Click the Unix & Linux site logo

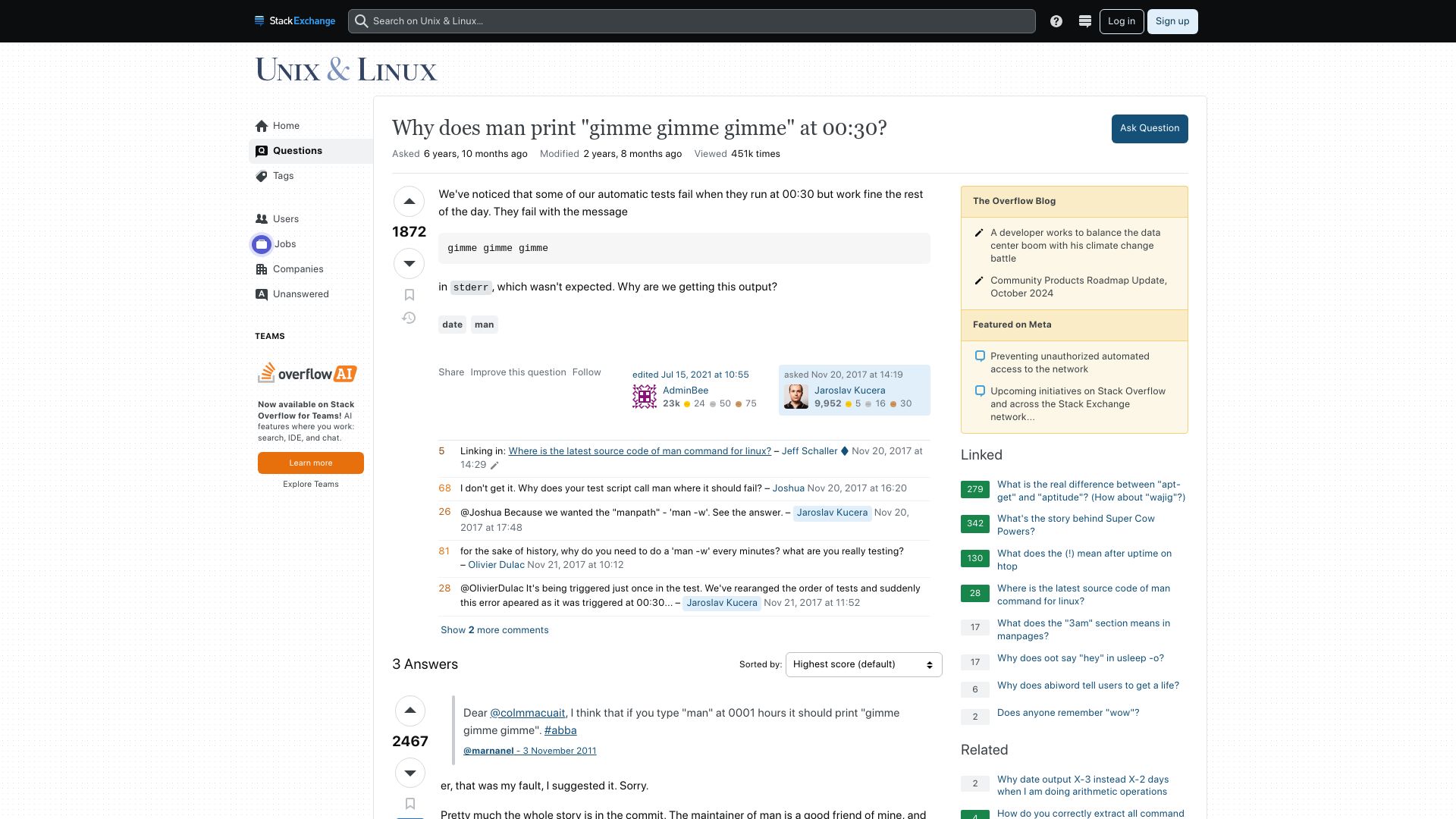[x=346, y=70]
